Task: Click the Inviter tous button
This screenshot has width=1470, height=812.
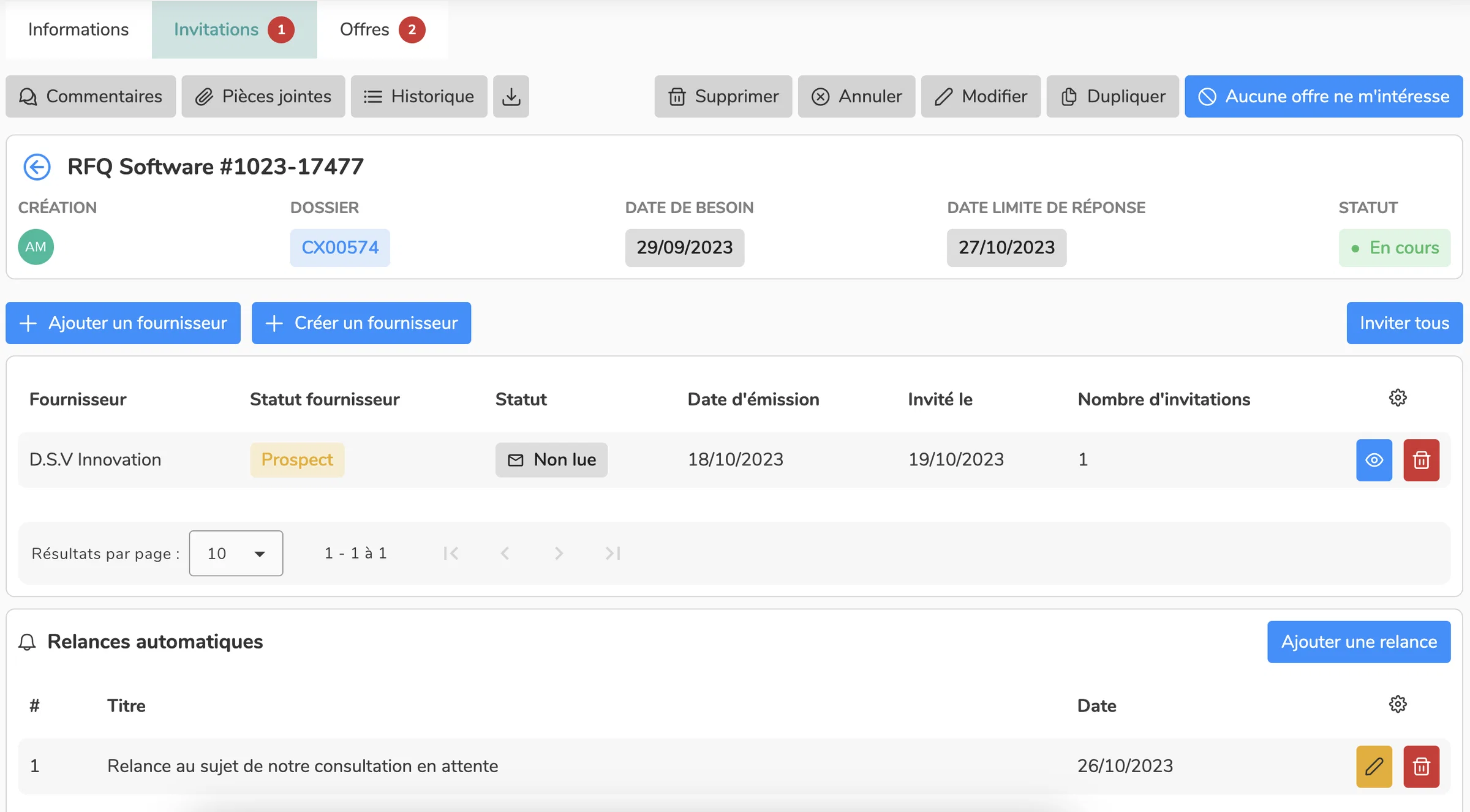Action: point(1404,323)
